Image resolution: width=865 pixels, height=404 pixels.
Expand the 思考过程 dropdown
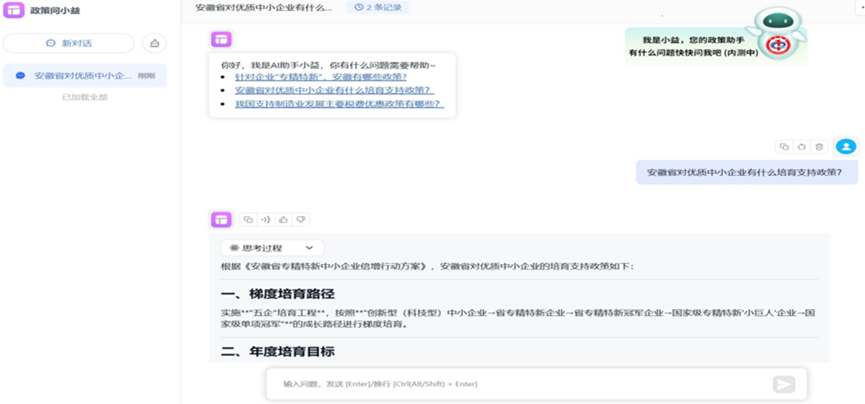(272, 247)
